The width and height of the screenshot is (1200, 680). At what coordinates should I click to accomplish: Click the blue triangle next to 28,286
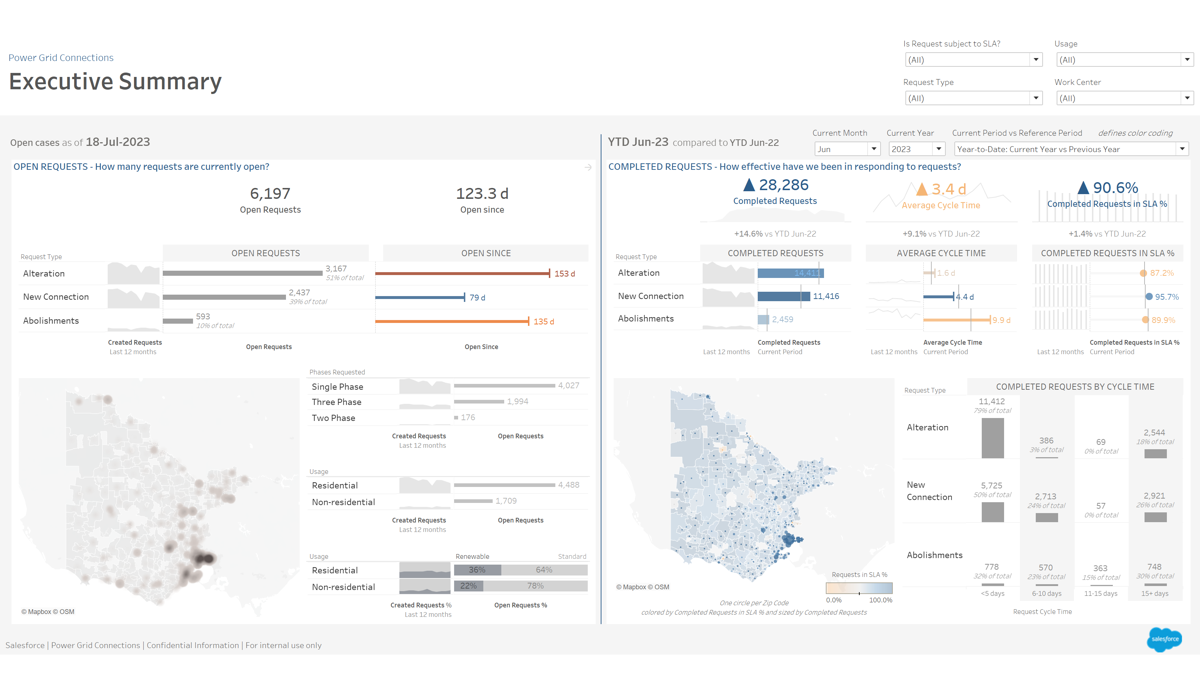coord(749,185)
